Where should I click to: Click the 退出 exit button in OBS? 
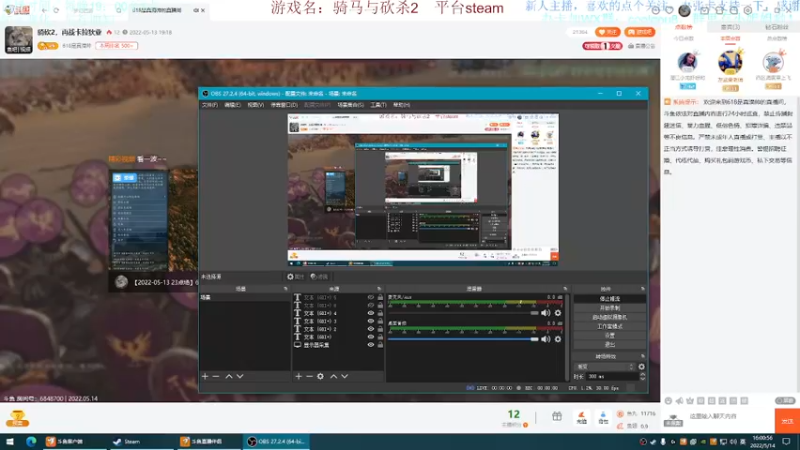610,344
